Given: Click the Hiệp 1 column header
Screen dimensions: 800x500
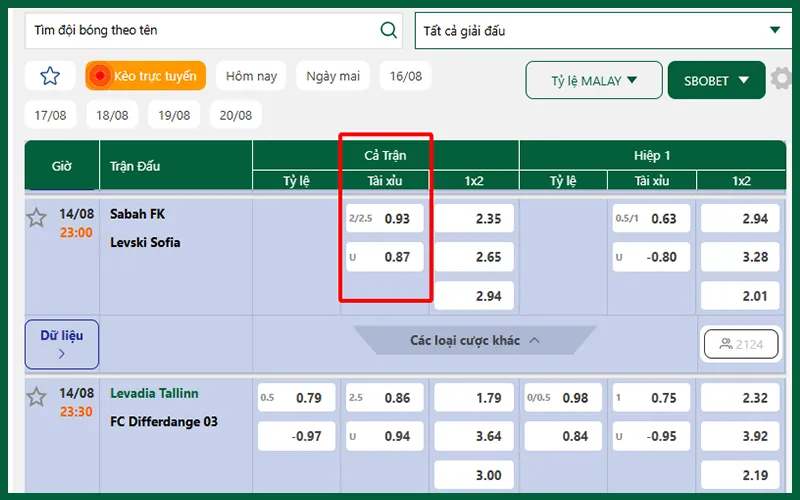Looking at the screenshot, I should click(x=652, y=155).
